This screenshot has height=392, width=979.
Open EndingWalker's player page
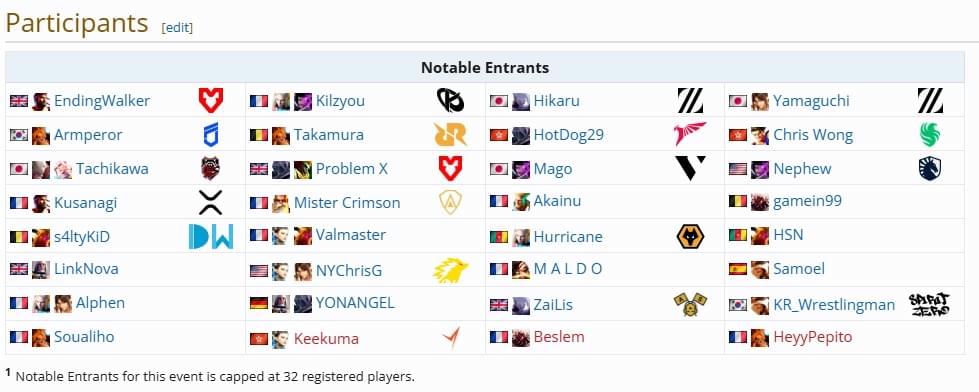tap(102, 101)
